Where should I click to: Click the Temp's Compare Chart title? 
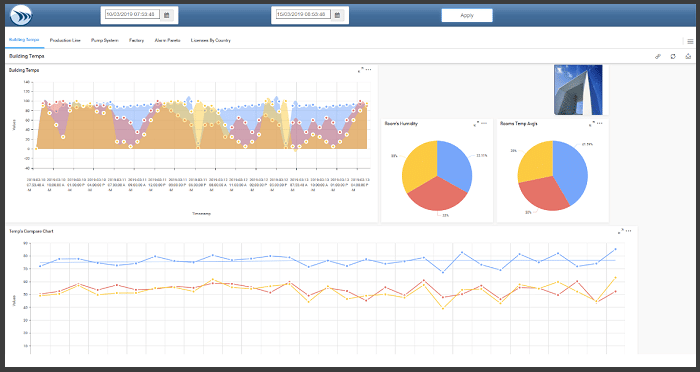coord(31,231)
